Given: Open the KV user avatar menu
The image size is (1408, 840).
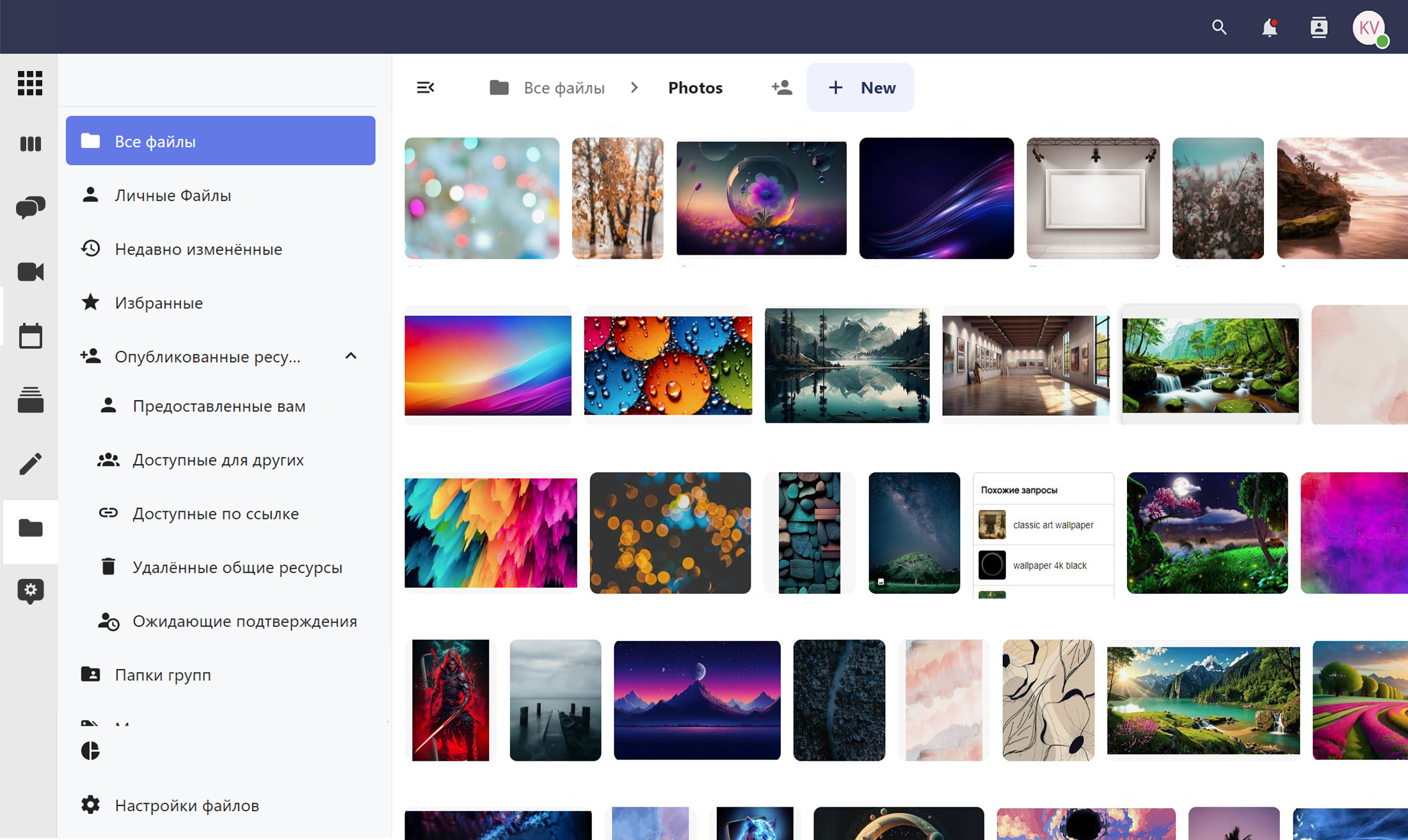Looking at the screenshot, I should click(1369, 28).
